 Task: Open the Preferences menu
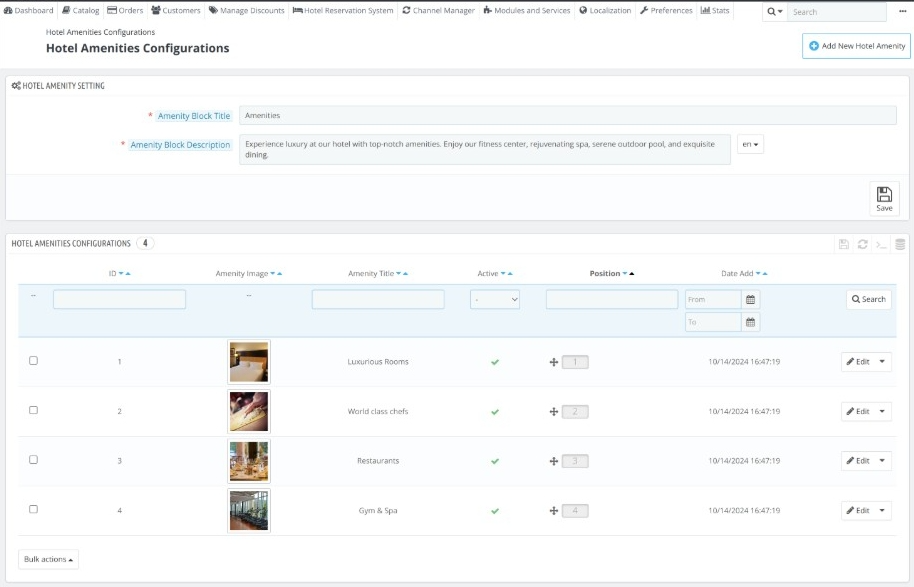(666, 10)
